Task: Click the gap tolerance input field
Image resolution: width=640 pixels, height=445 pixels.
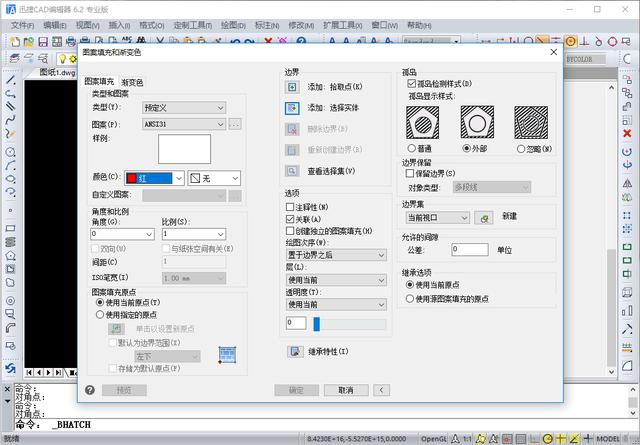Action: (470, 249)
